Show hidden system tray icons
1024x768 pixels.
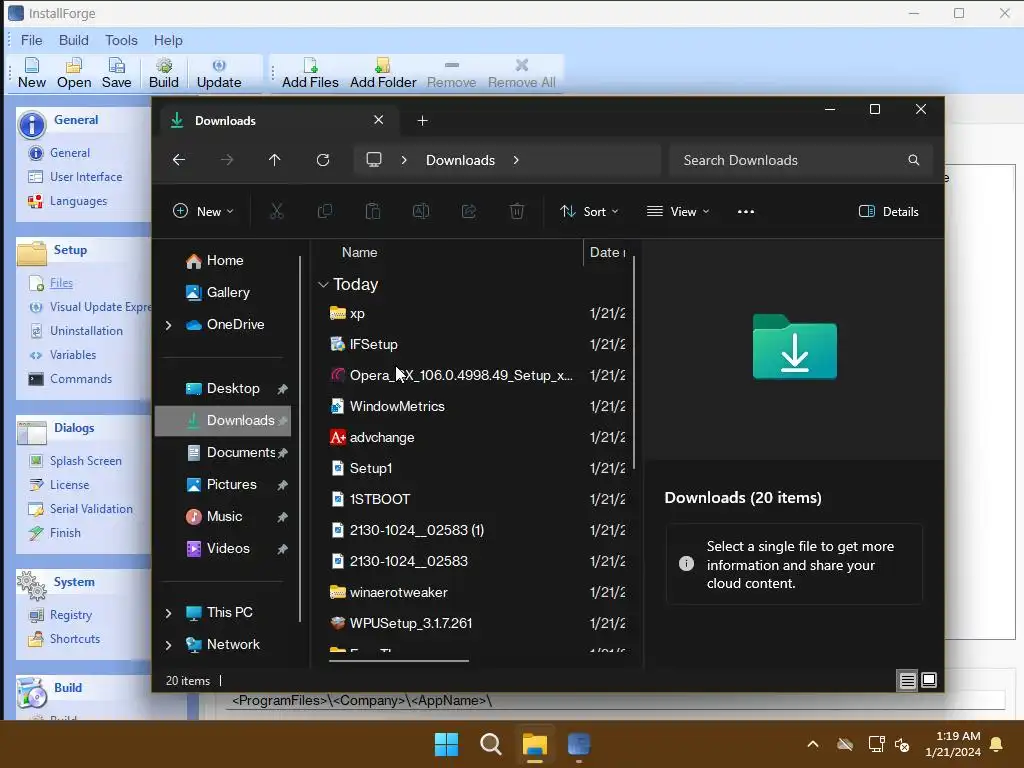(x=812, y=744)
